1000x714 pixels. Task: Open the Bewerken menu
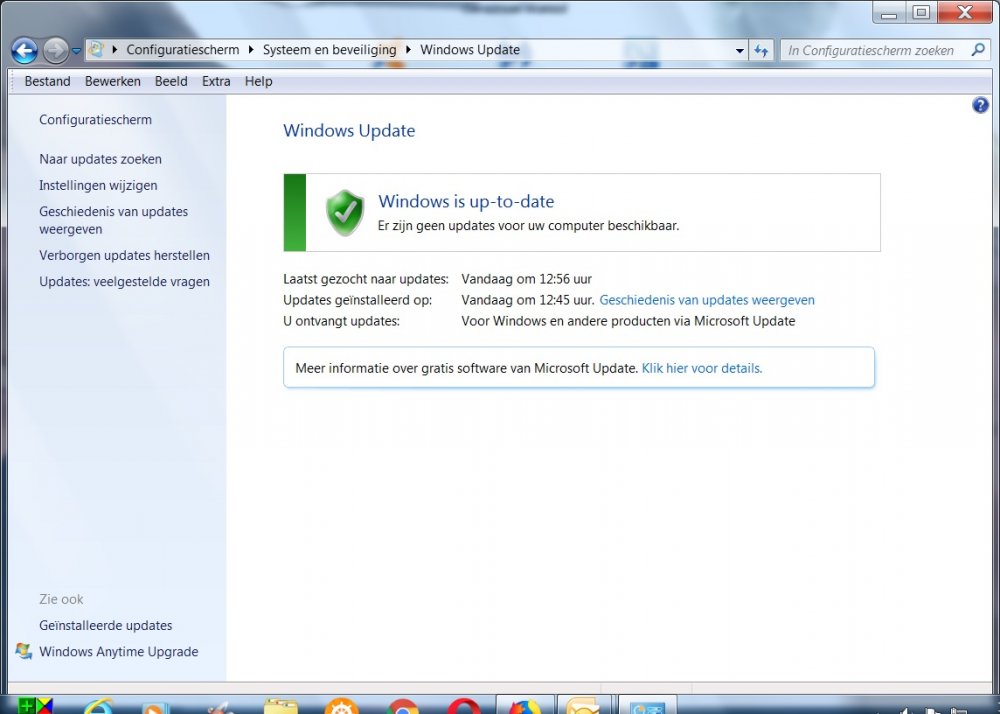(x=113, y=82)
